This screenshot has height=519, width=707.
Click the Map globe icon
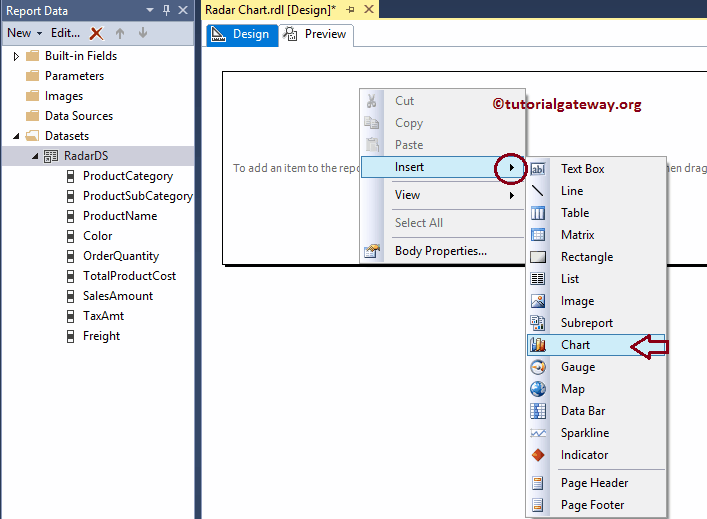click(537, 389)
